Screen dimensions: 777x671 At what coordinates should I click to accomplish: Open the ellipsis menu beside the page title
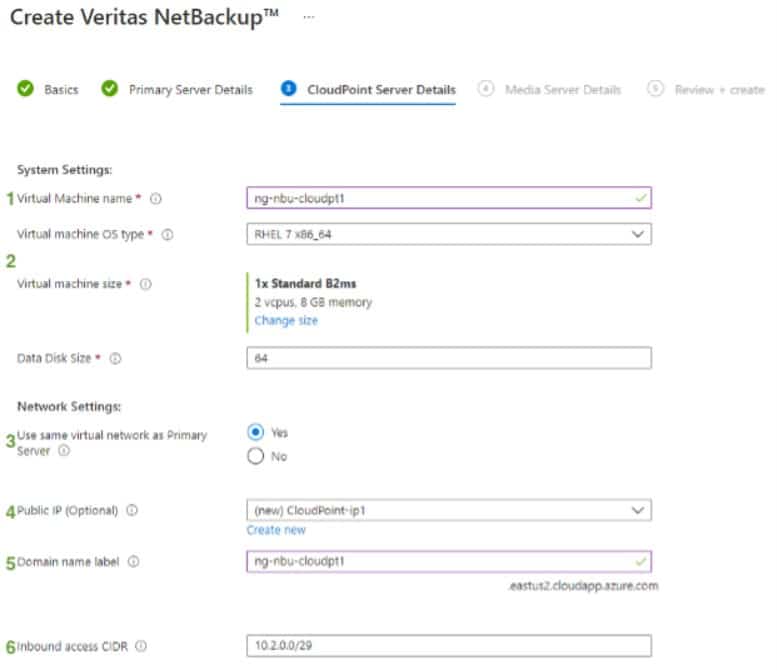(x=309, y=17)
